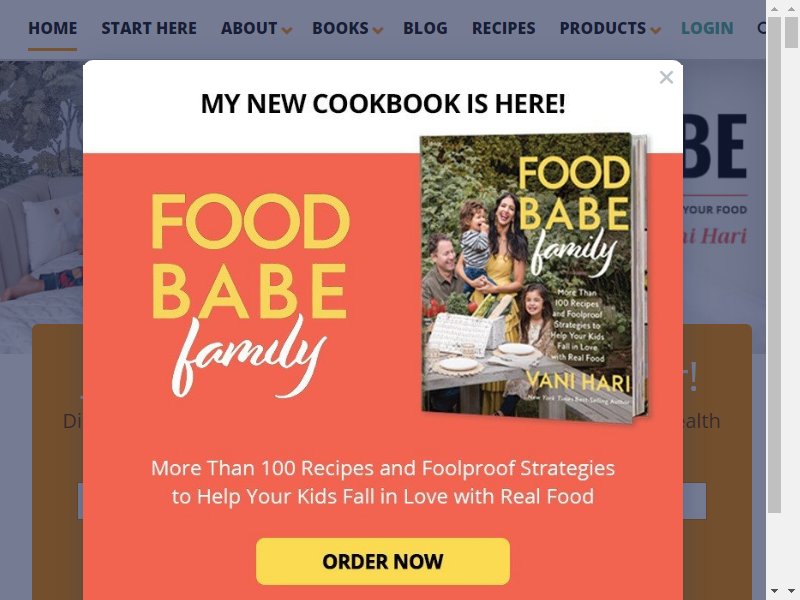Click the search icon in navigation
Screen dimensions: 800x600
761,28
